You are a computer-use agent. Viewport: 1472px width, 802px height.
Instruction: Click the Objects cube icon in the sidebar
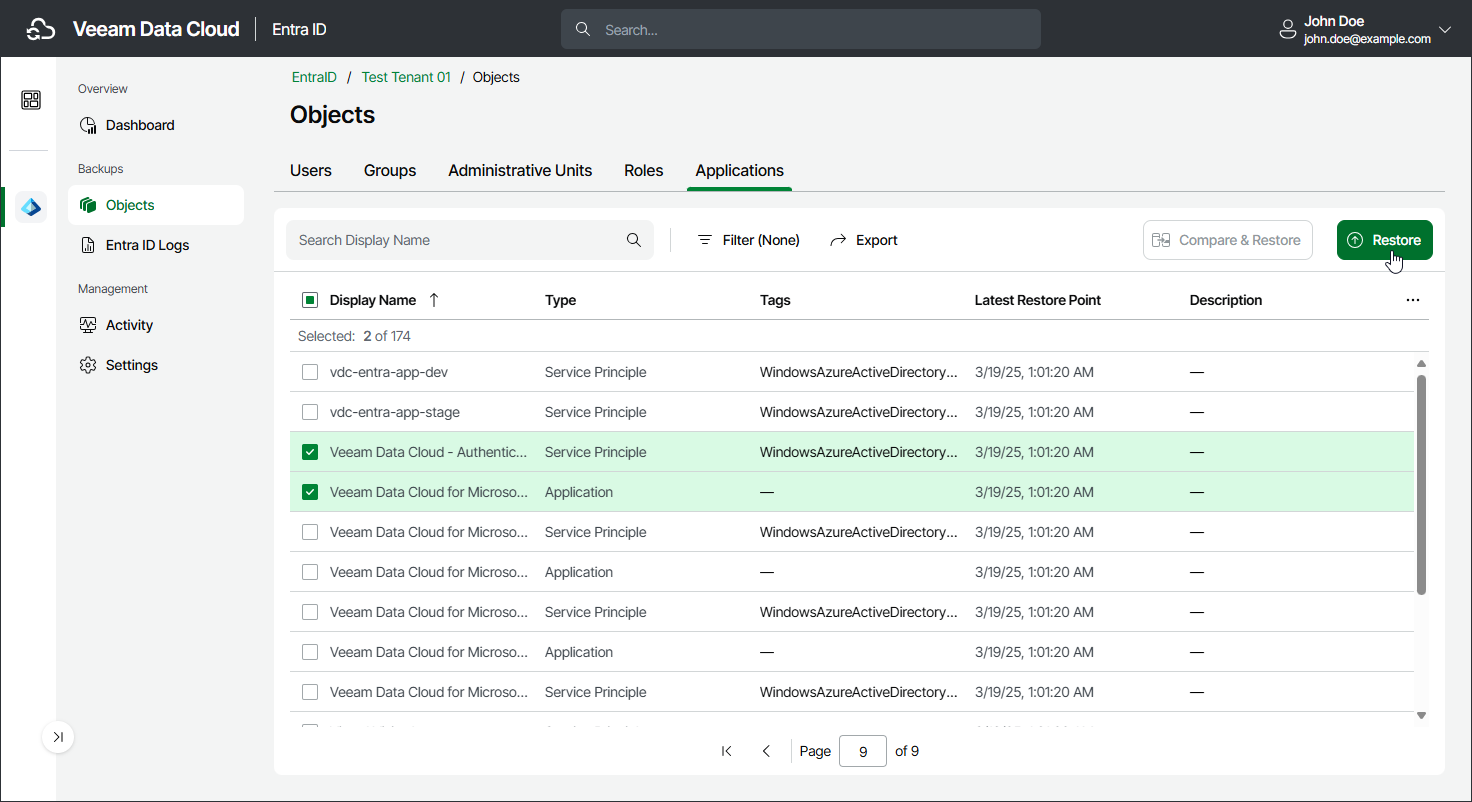[88, 205]
